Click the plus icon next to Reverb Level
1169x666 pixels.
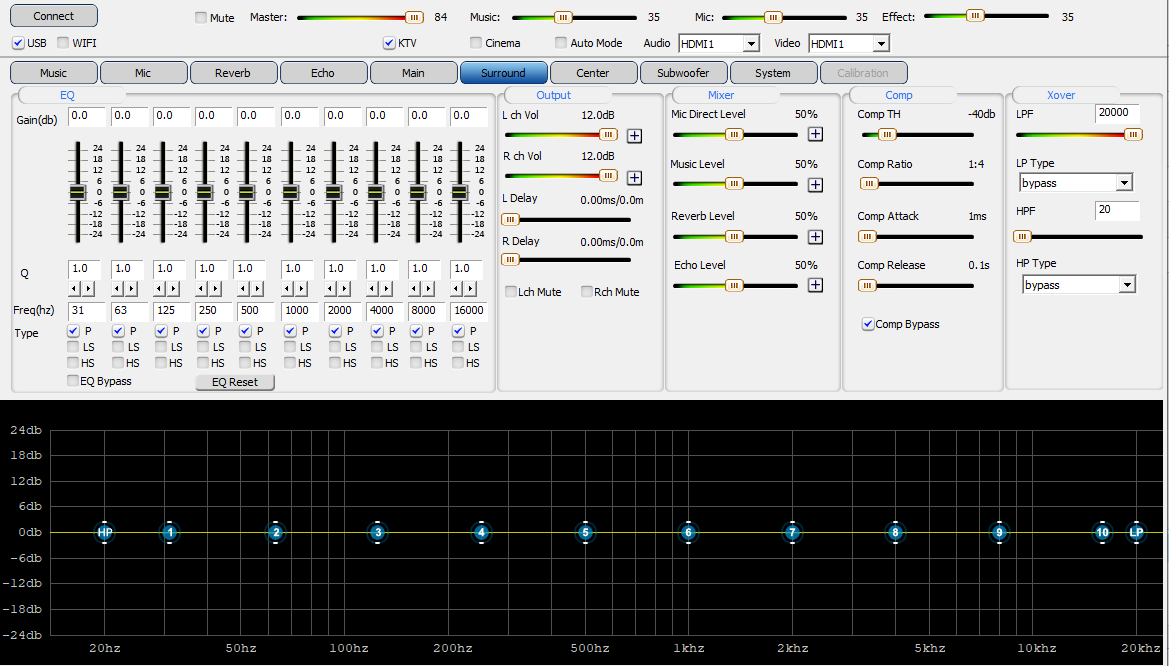click(x=815, y=236)
